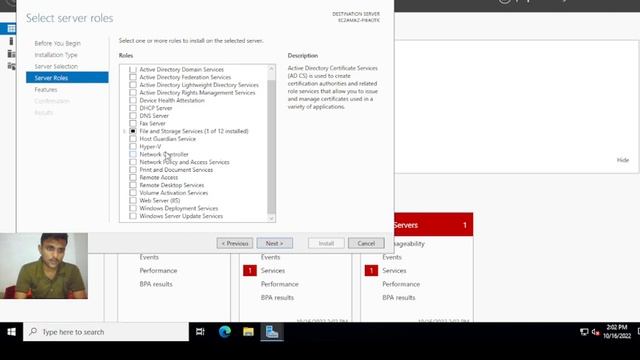Enable Windows Deployment Services role
This screenshot has height=360, width=640.
click(x=133, y=208)
